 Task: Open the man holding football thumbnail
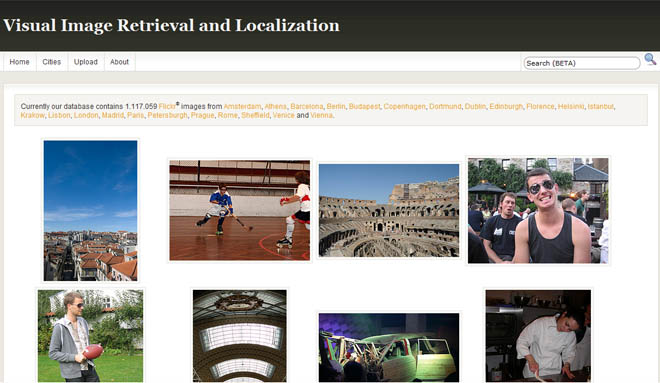coord(90,336)
